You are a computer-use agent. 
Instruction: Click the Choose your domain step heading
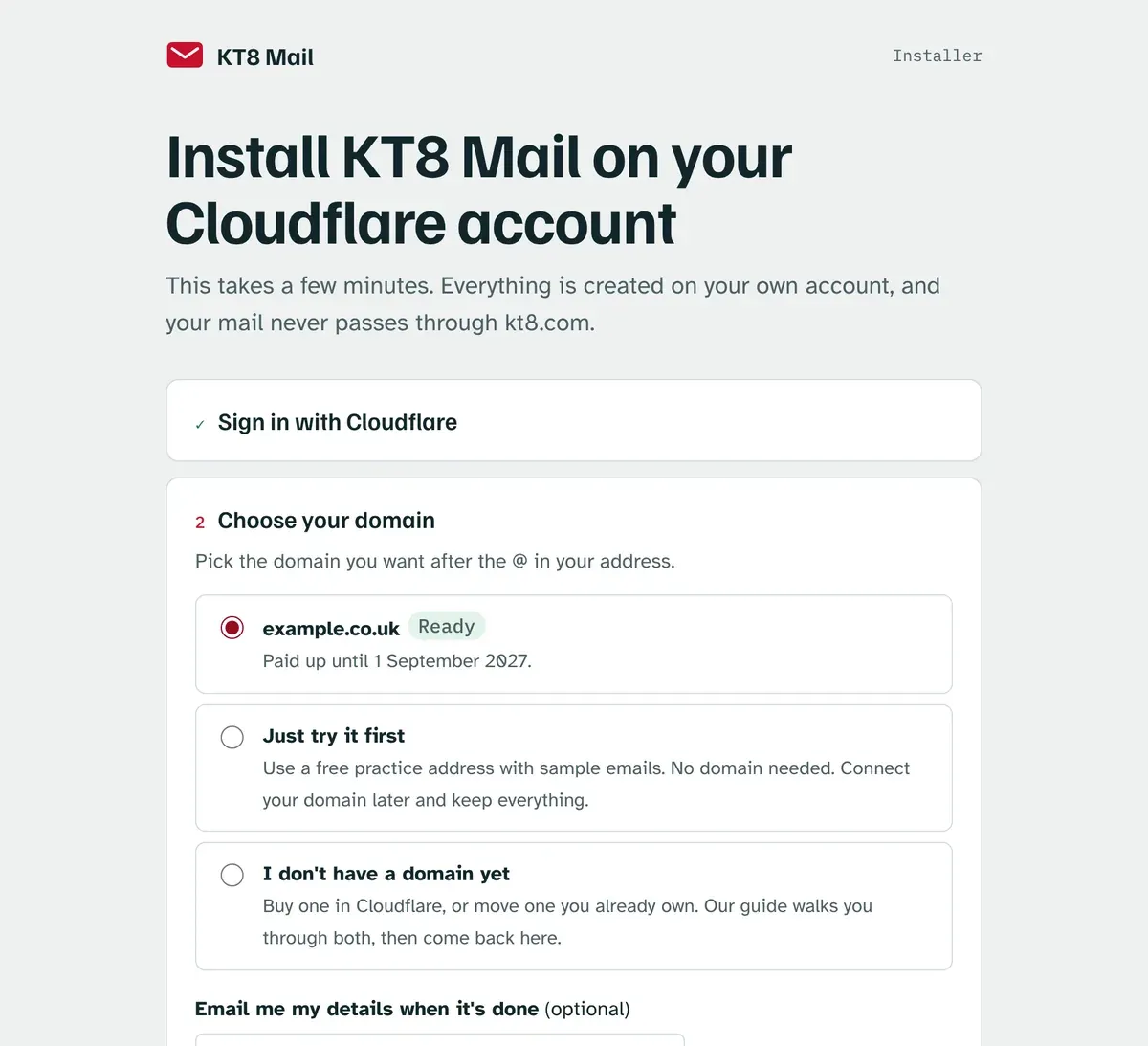tap(326, 521)
